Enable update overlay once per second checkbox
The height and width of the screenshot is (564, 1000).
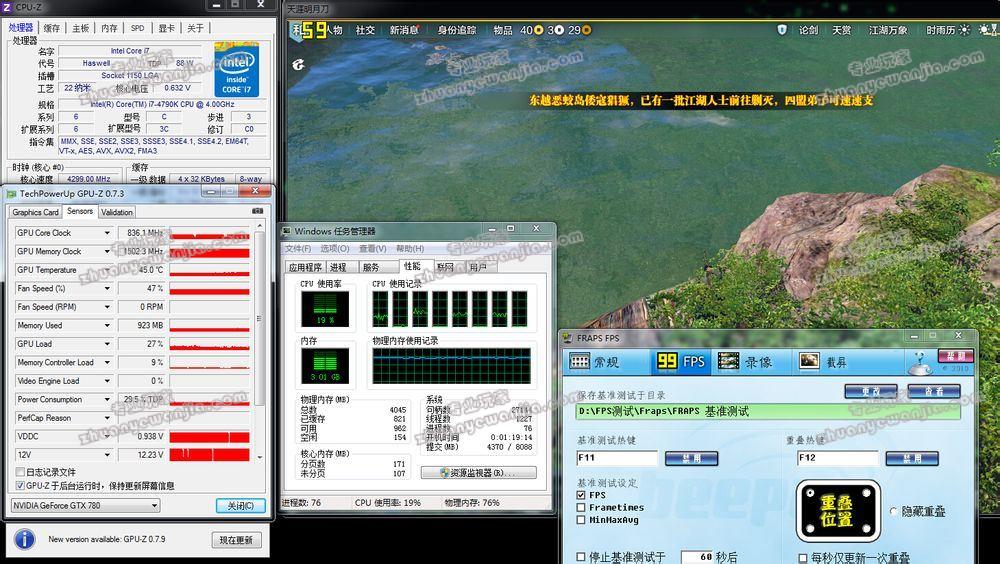(x=803, y=558)
